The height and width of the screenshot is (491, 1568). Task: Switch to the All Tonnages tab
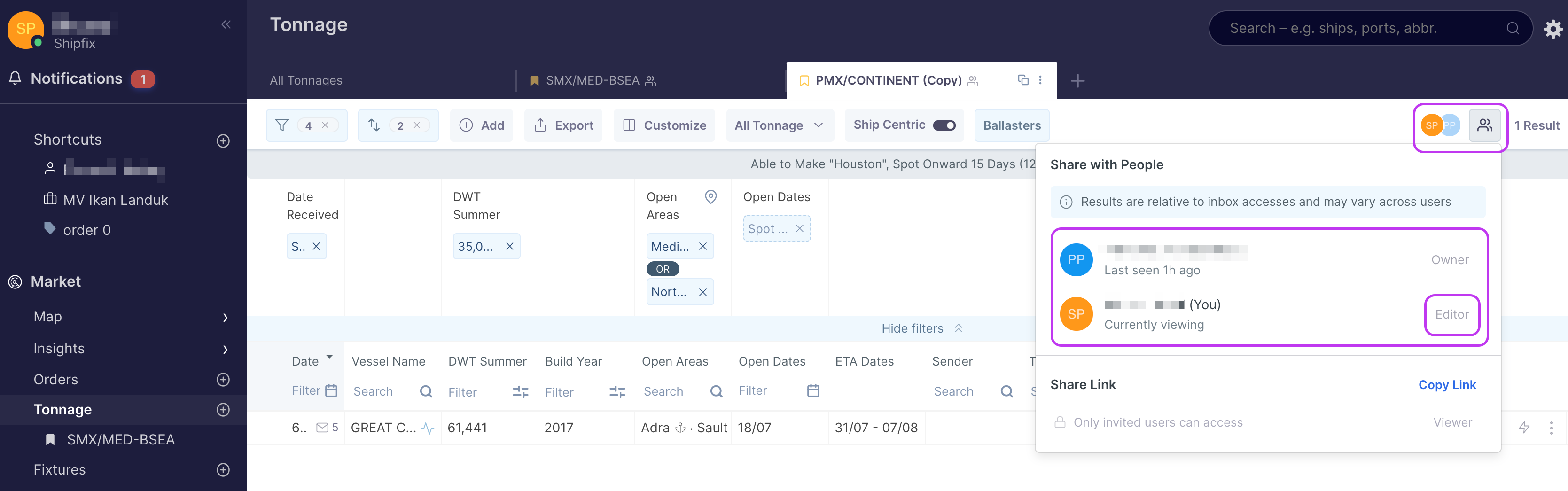click(306, 80)
